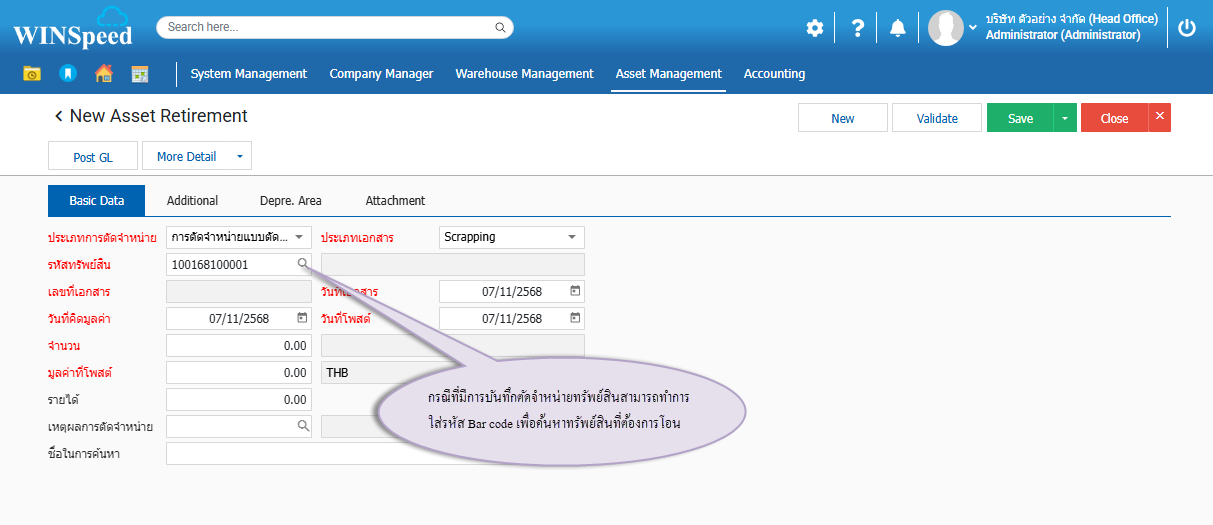This screenshot has width=1213, height=525.
Task: Select the Attachment tab
Action: [395, 200]
